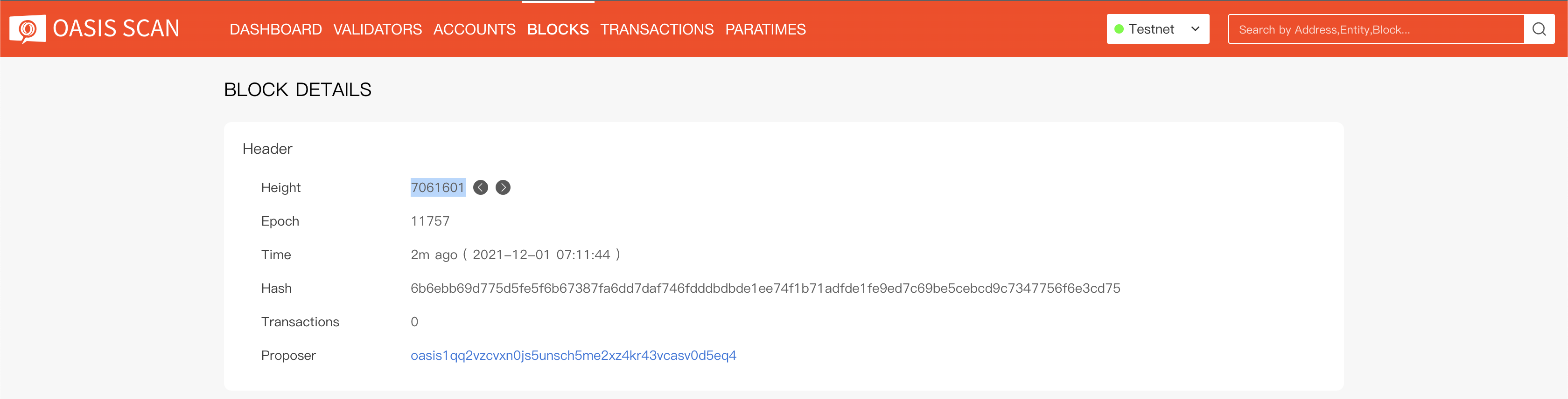Open the PARATIMES menu item
This screenshot has width=1568, height=399.
coord(766,28)
